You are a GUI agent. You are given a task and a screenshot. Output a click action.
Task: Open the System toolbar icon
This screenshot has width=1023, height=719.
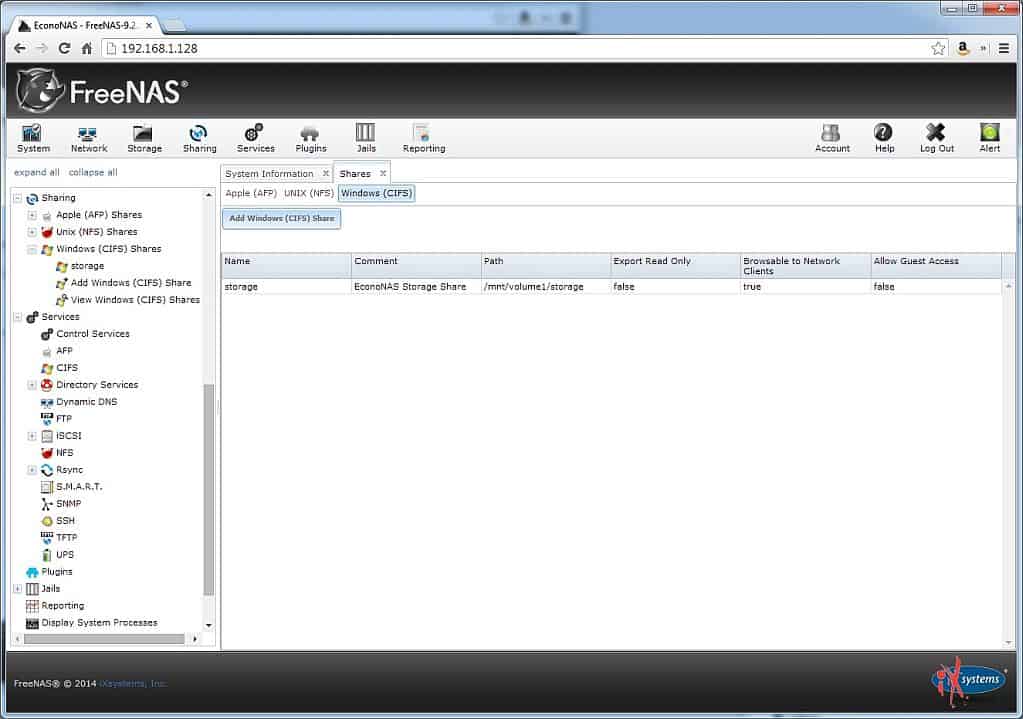[x=33, y=138]
